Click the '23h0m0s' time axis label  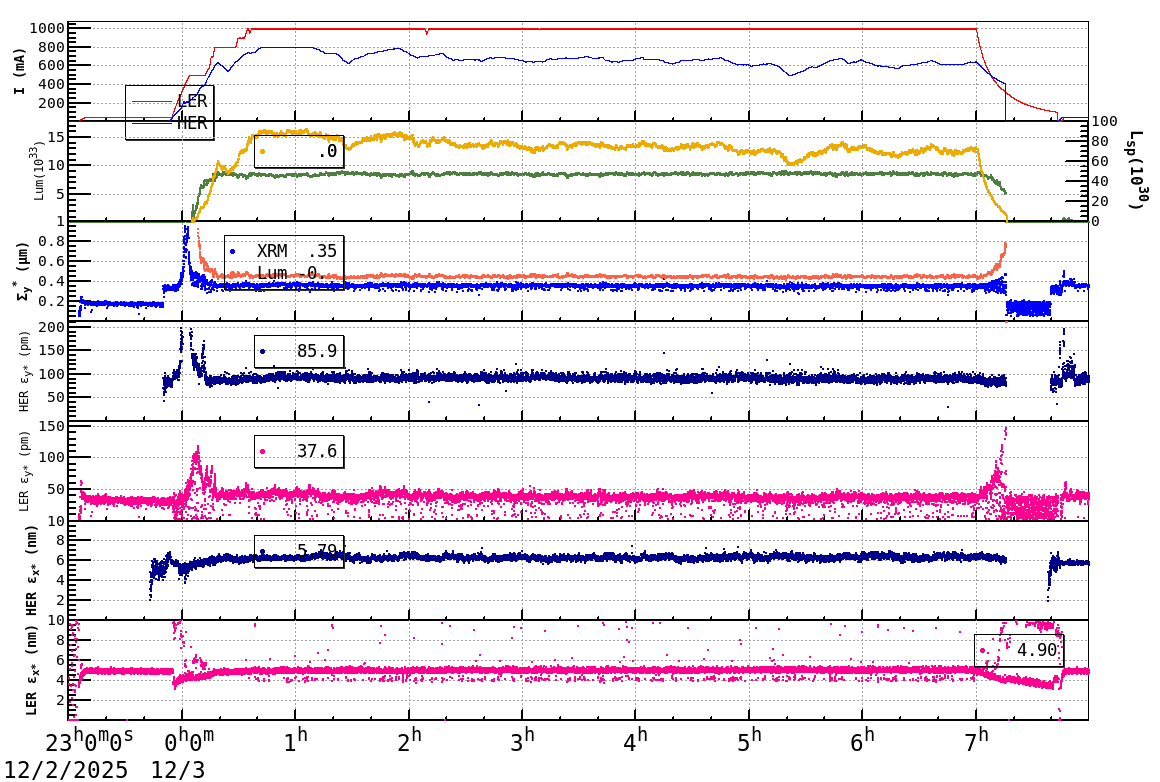pos(90,742)
